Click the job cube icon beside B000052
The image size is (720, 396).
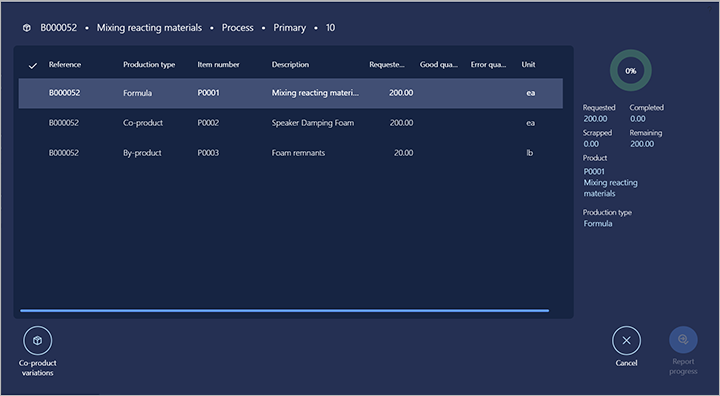(27, 28)
